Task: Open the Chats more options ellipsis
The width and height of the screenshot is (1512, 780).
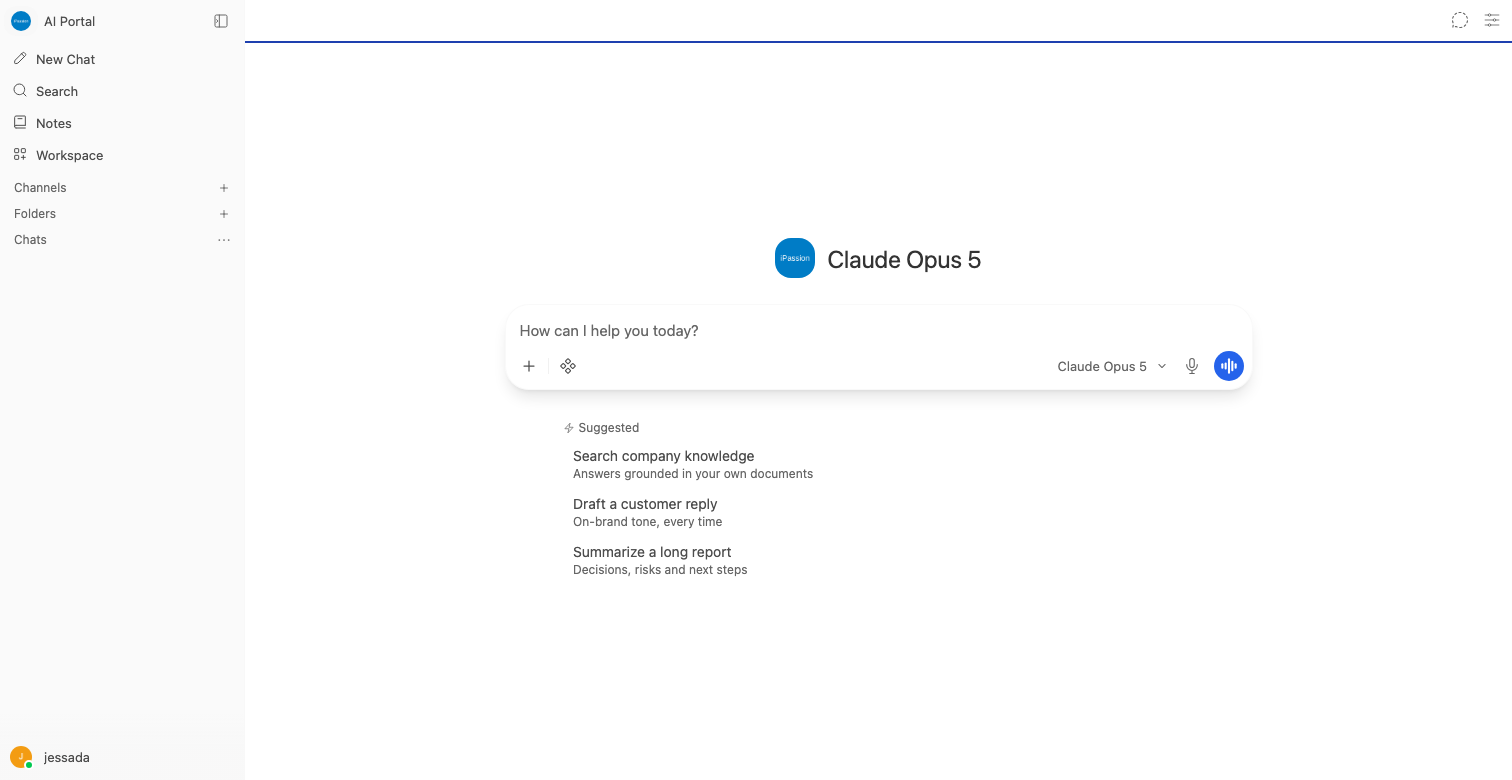Action: 224,240
